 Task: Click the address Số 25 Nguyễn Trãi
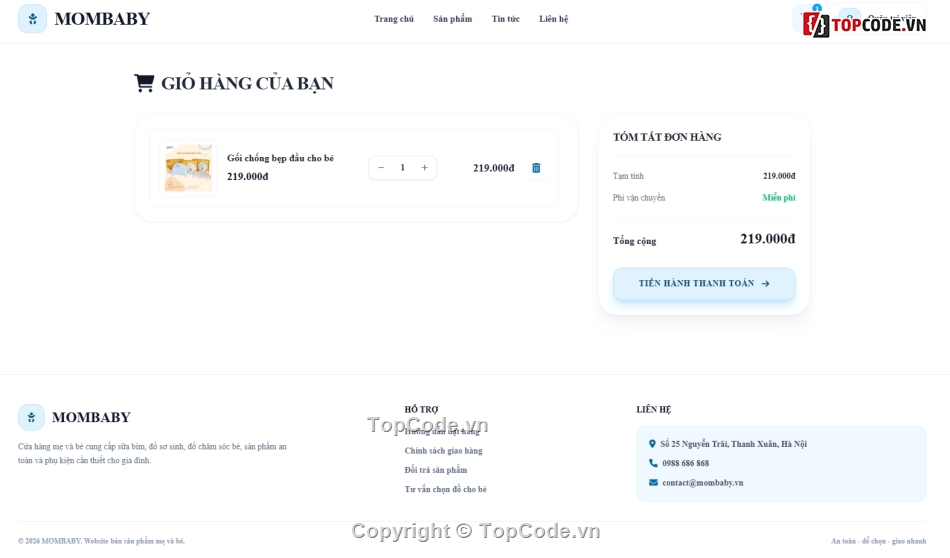(734, 444)
